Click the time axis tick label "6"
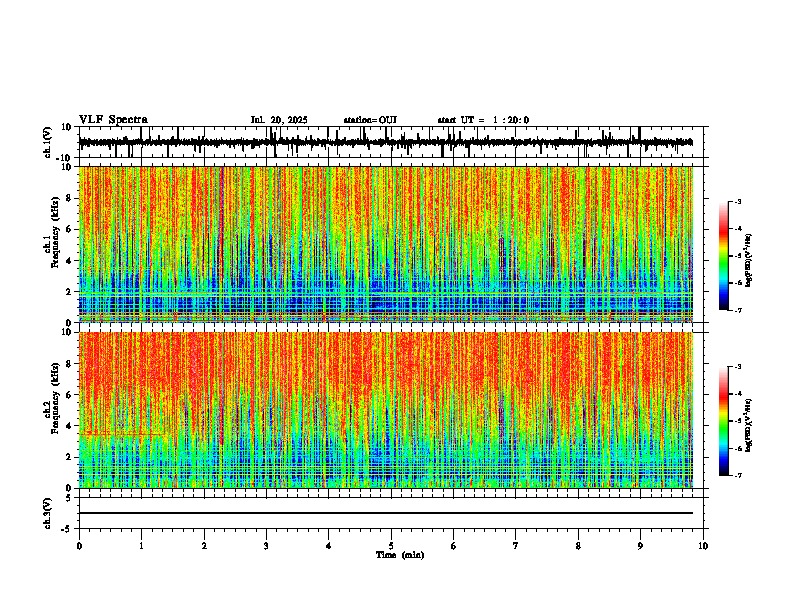 (x=454, y=546)
